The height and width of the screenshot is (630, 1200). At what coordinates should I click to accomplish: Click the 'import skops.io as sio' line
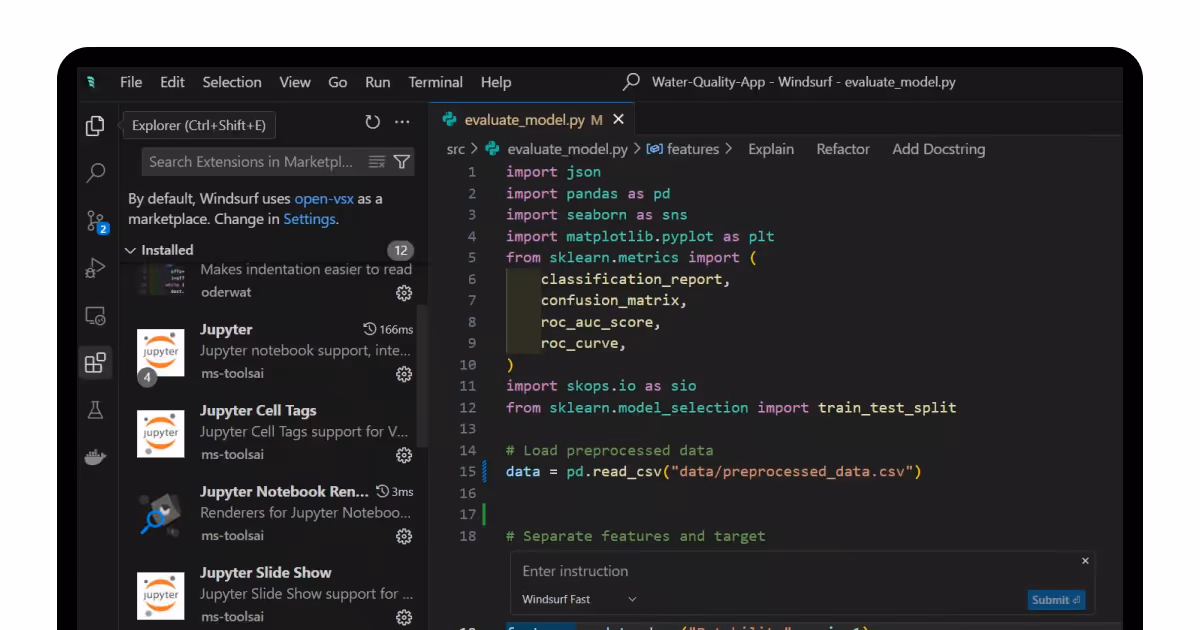[x=601, y=385]
